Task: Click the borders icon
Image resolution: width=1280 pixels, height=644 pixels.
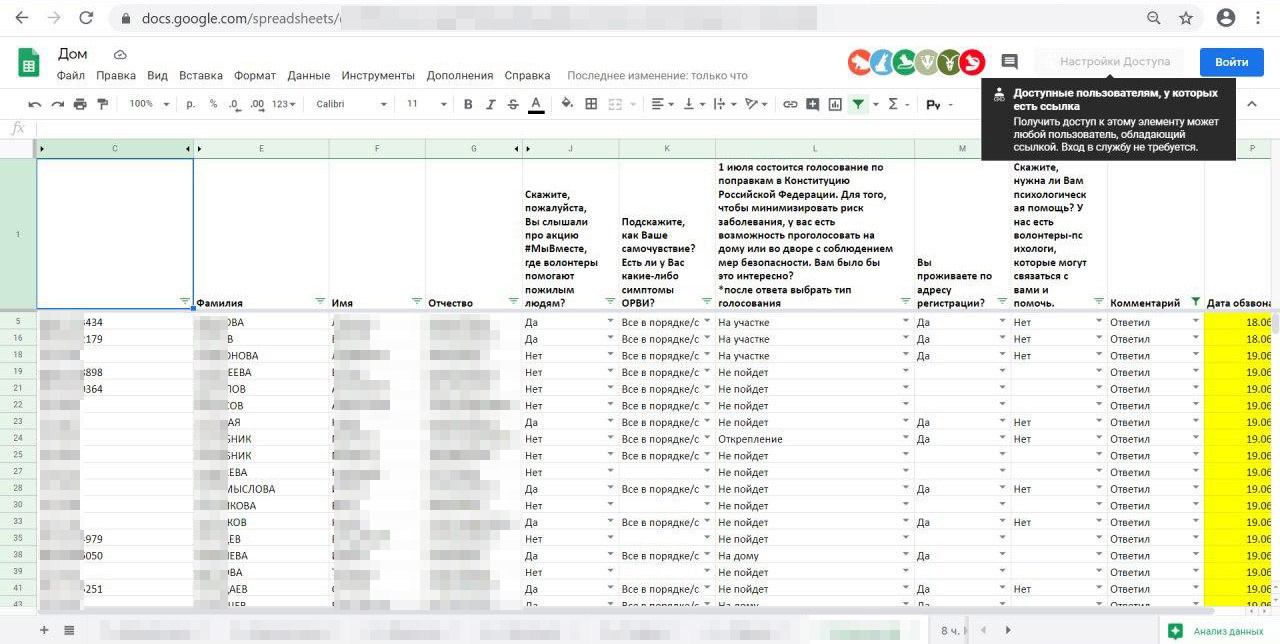Action: pyautogui.click(x=591, y=104)
